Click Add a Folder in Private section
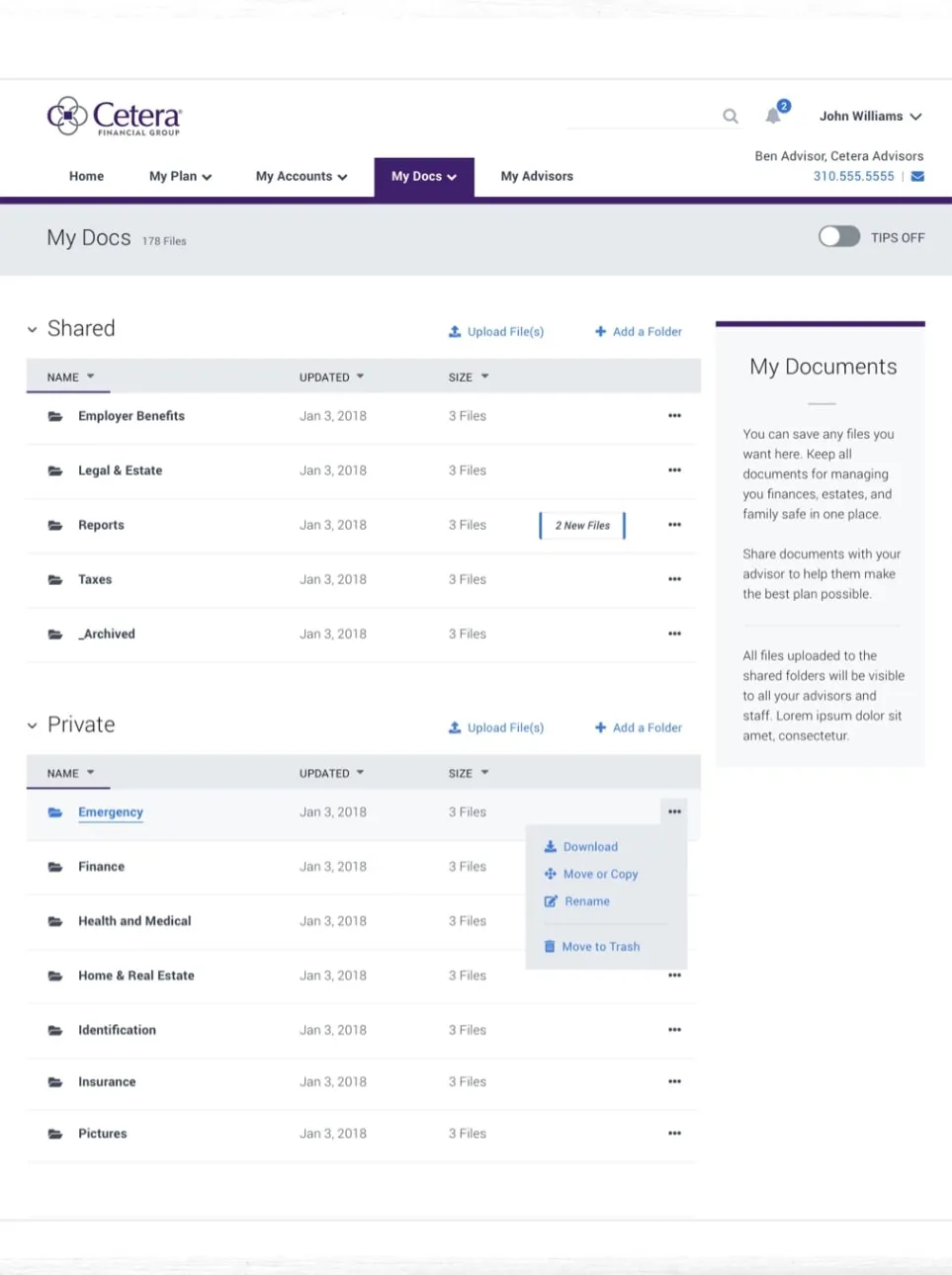952x1275 pixels. click(x=639, y=728)
